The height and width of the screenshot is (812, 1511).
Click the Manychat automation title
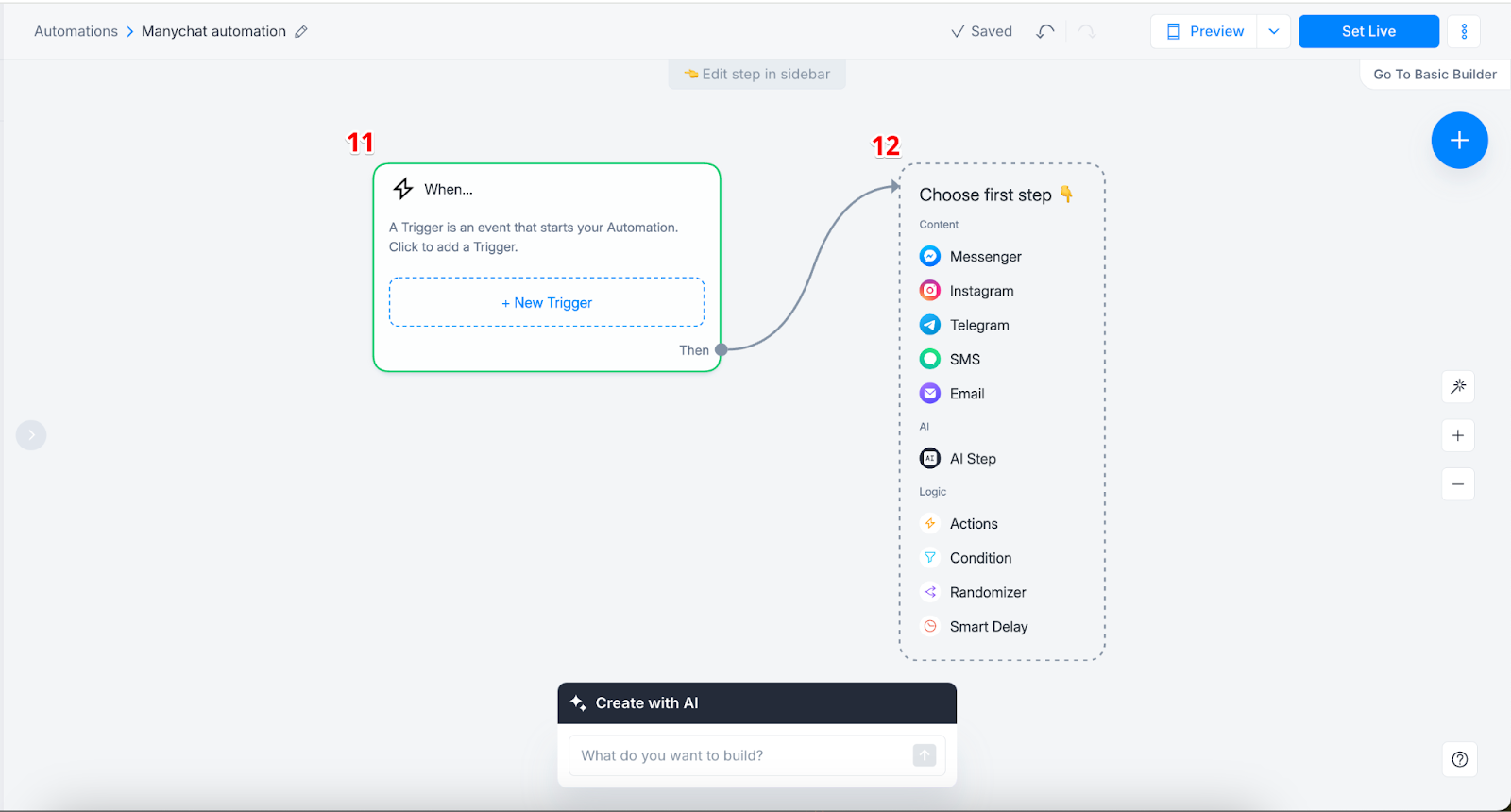point(213,31)
